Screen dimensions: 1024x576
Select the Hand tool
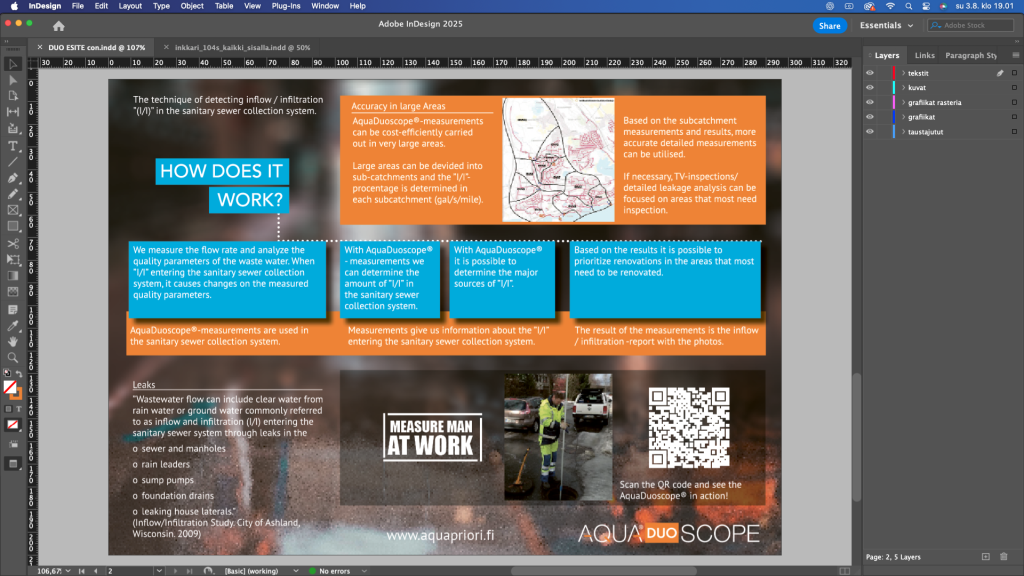[12, 342]
